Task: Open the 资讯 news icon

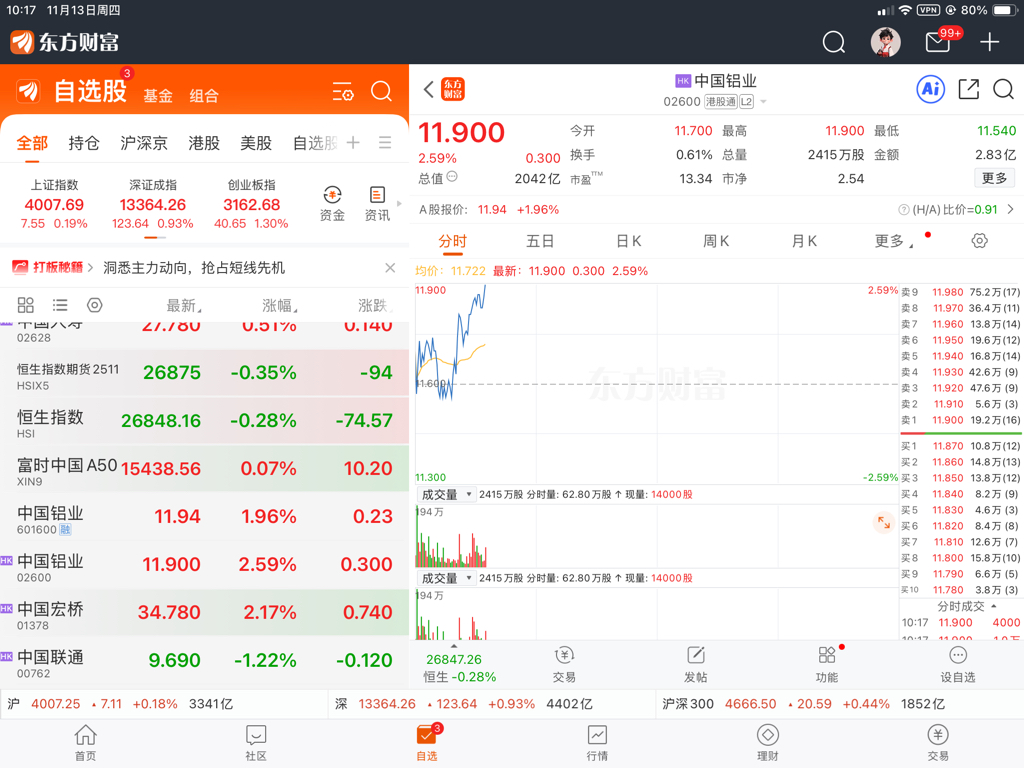Action: pyautogui.click(x=377, y=204)
